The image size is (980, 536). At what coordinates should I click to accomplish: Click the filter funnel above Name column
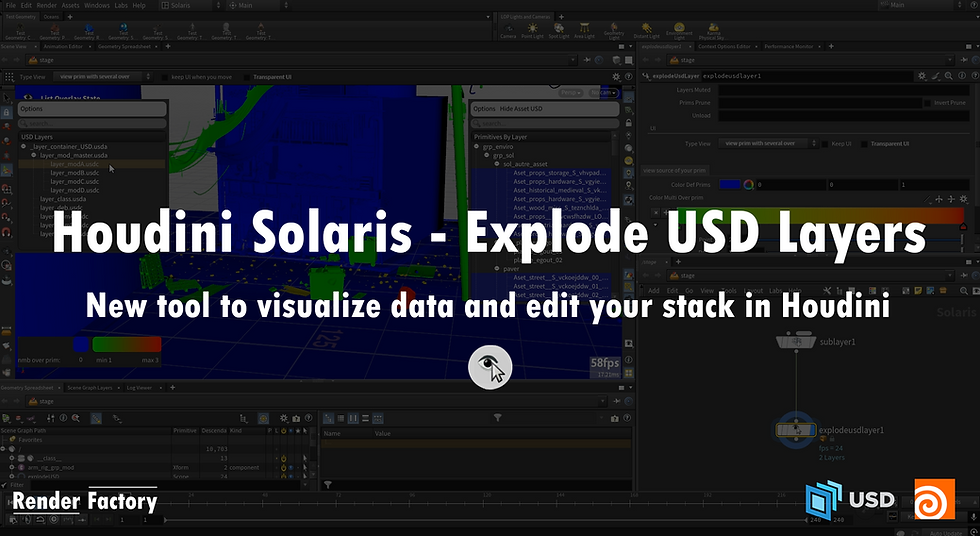click(498, 417)
